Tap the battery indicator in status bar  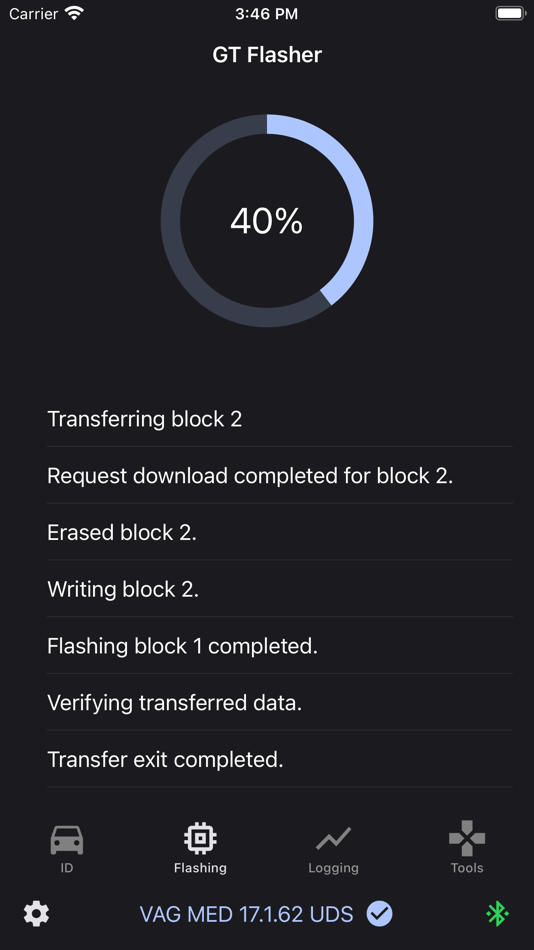(510, 13)
